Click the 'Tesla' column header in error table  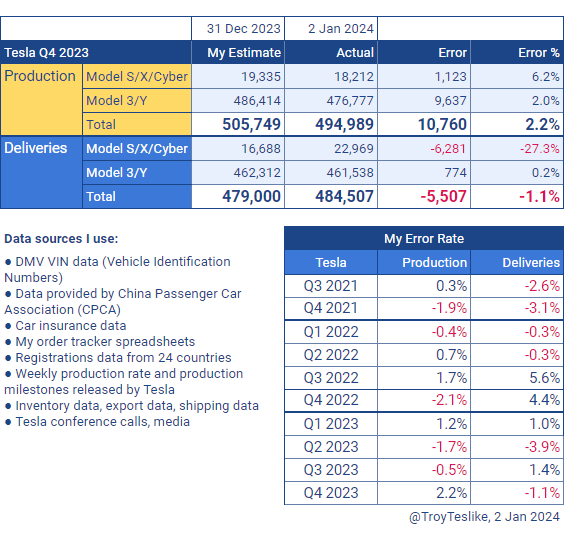point(331,263)
